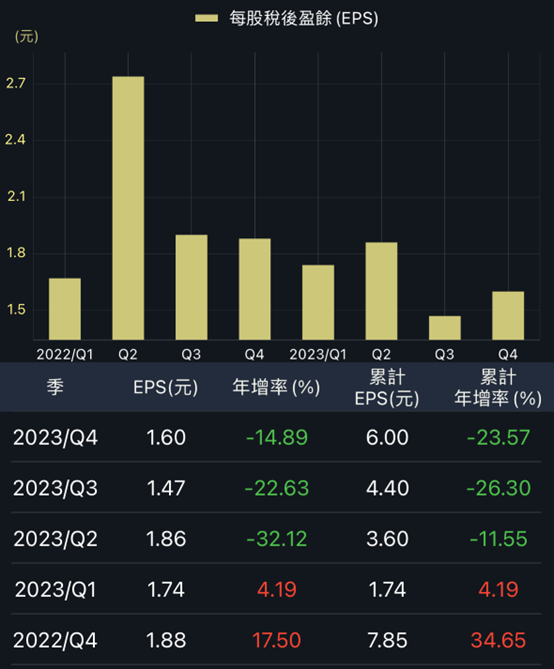Click the EPS value 1.88
The height and width of the screenshot is (669, 554).
click(166, 641)
